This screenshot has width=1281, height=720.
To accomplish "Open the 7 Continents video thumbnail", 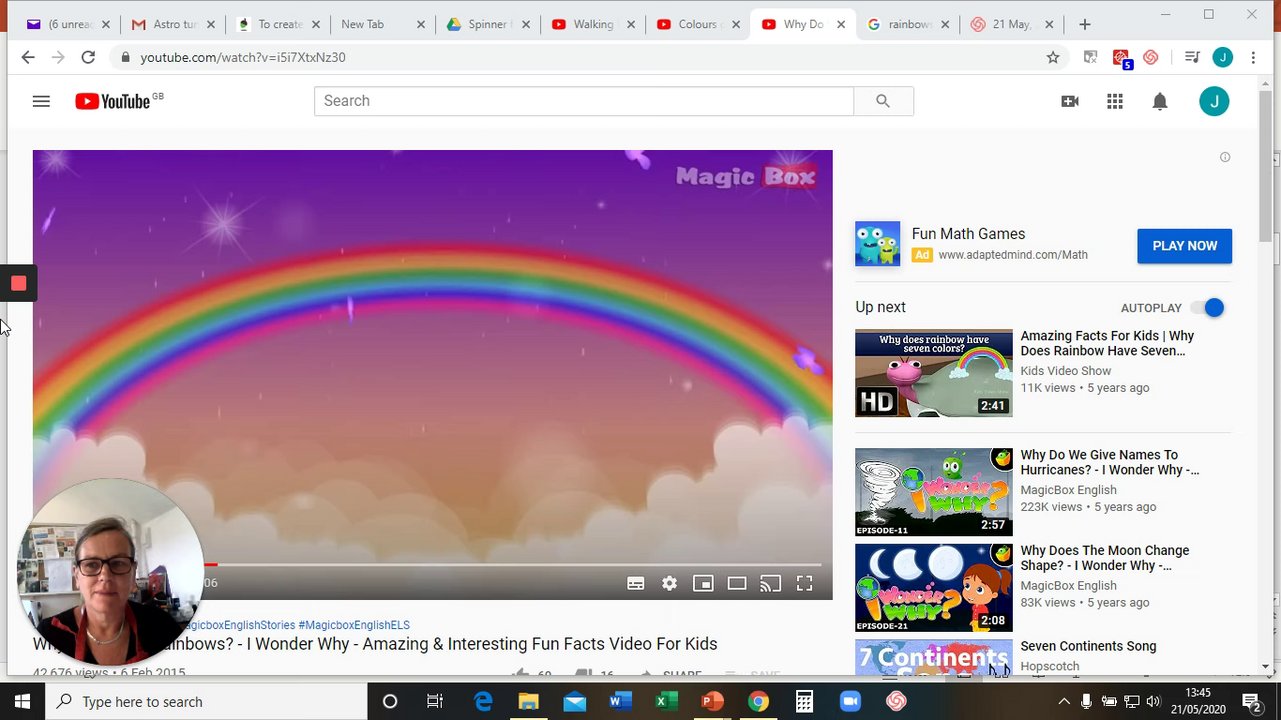I will coord(933,657).
